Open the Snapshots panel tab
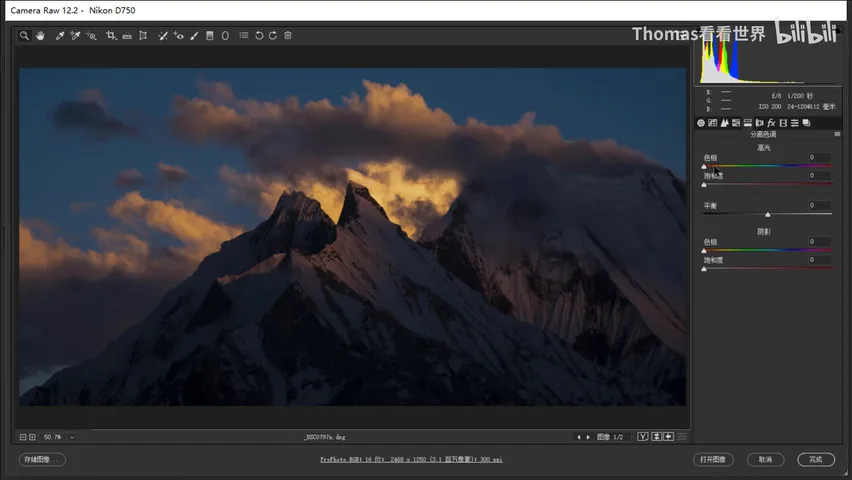The width and height of the screenshot is (852, 480). (806, 123)
